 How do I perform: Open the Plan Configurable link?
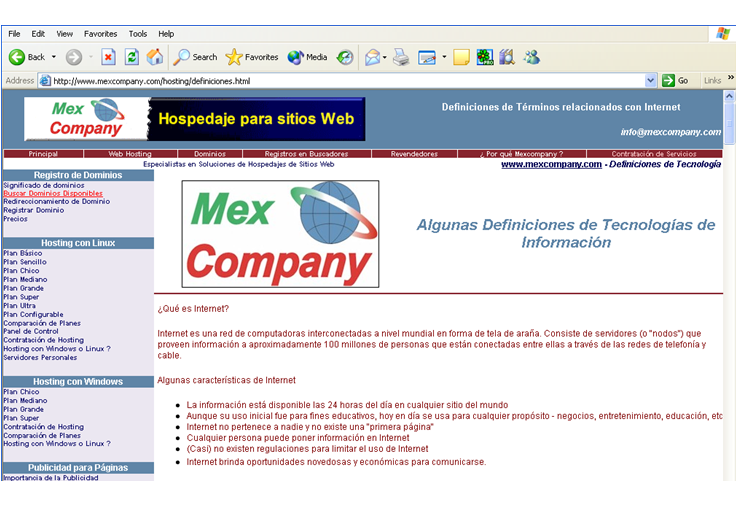point(33,315)
